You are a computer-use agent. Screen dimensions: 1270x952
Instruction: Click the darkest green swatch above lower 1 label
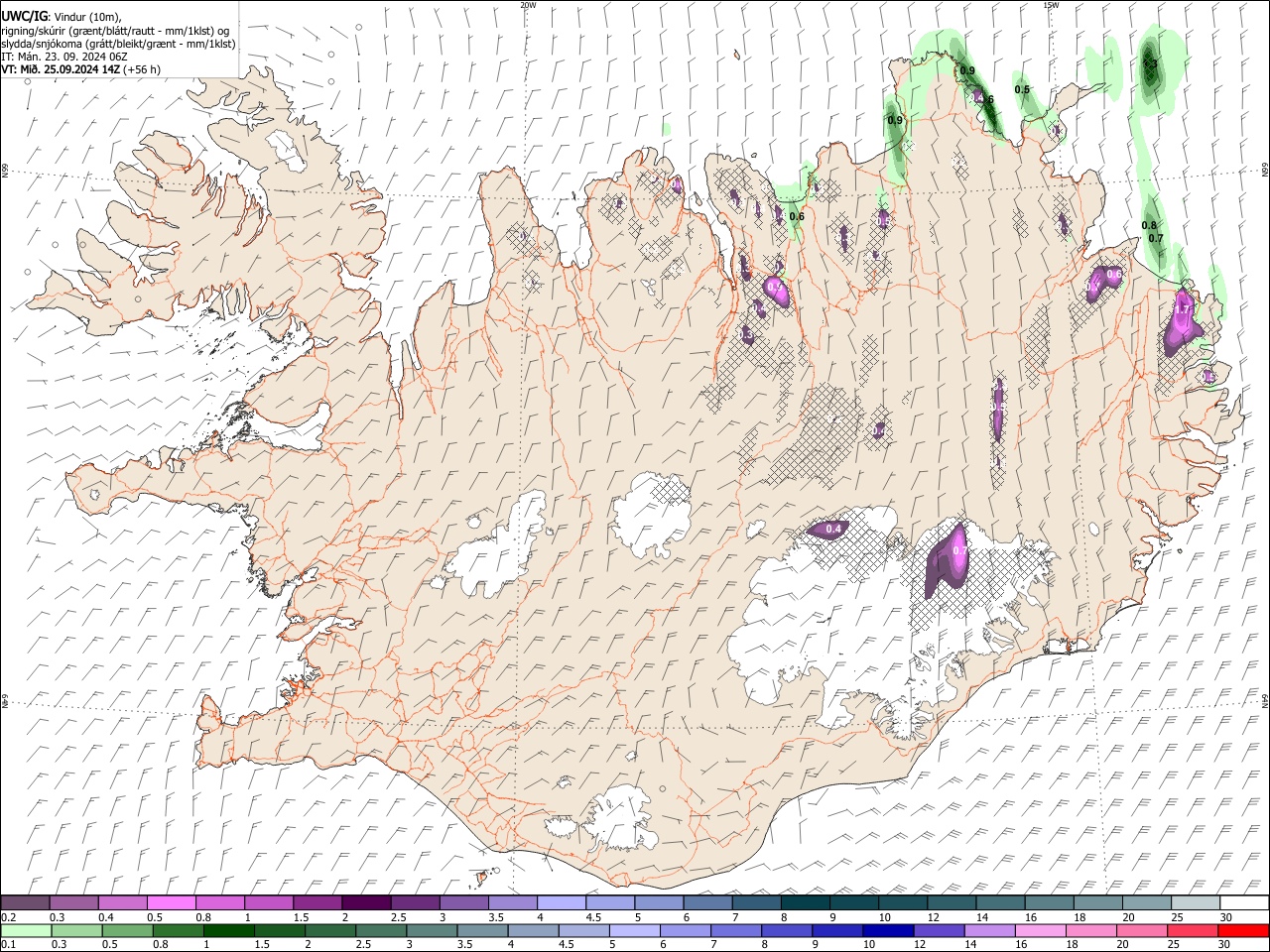pyautogui.click(x=229, y=930)
